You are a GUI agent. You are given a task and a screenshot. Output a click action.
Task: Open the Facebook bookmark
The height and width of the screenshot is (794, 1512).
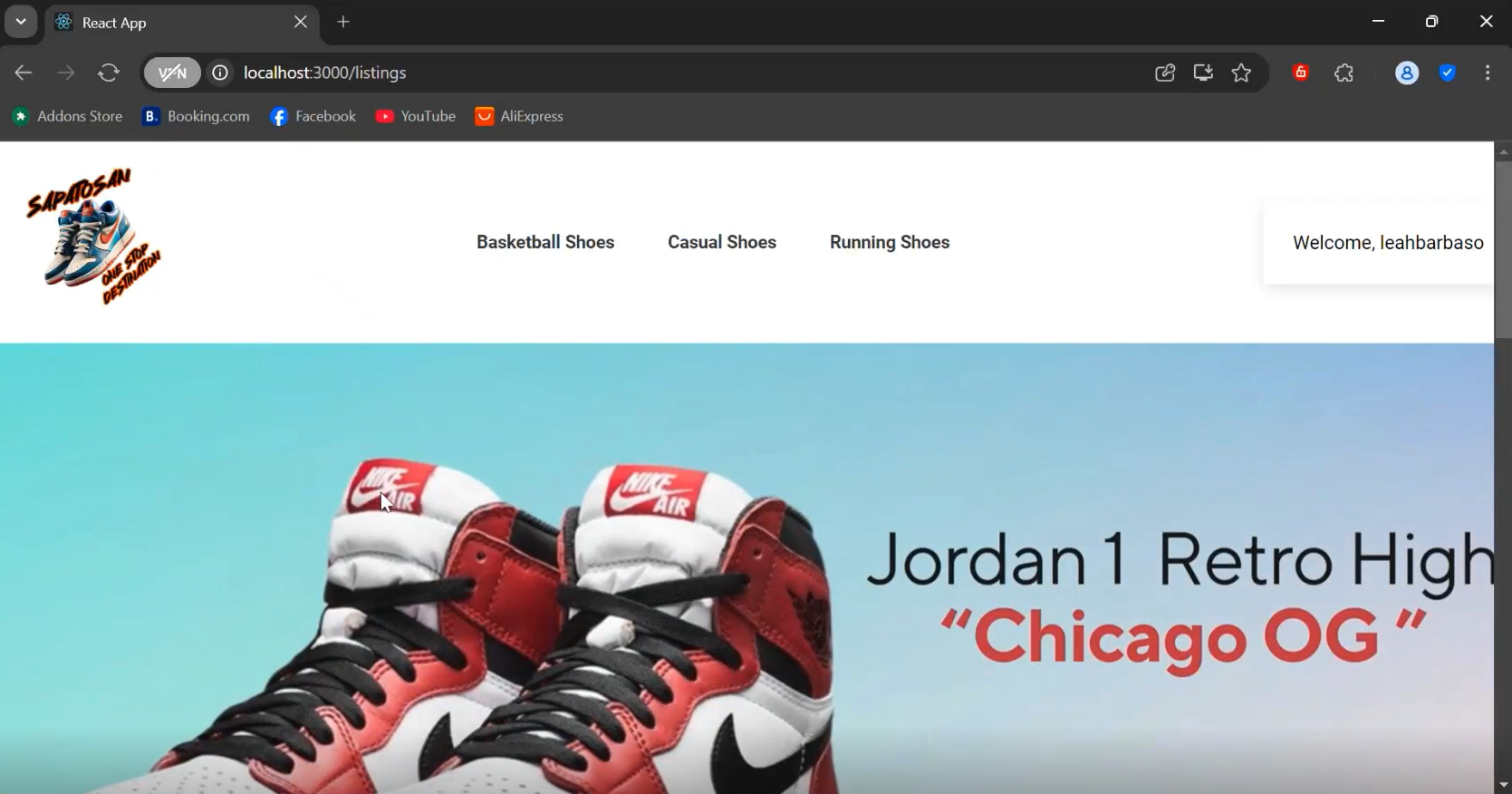click(x=313, y=116)
